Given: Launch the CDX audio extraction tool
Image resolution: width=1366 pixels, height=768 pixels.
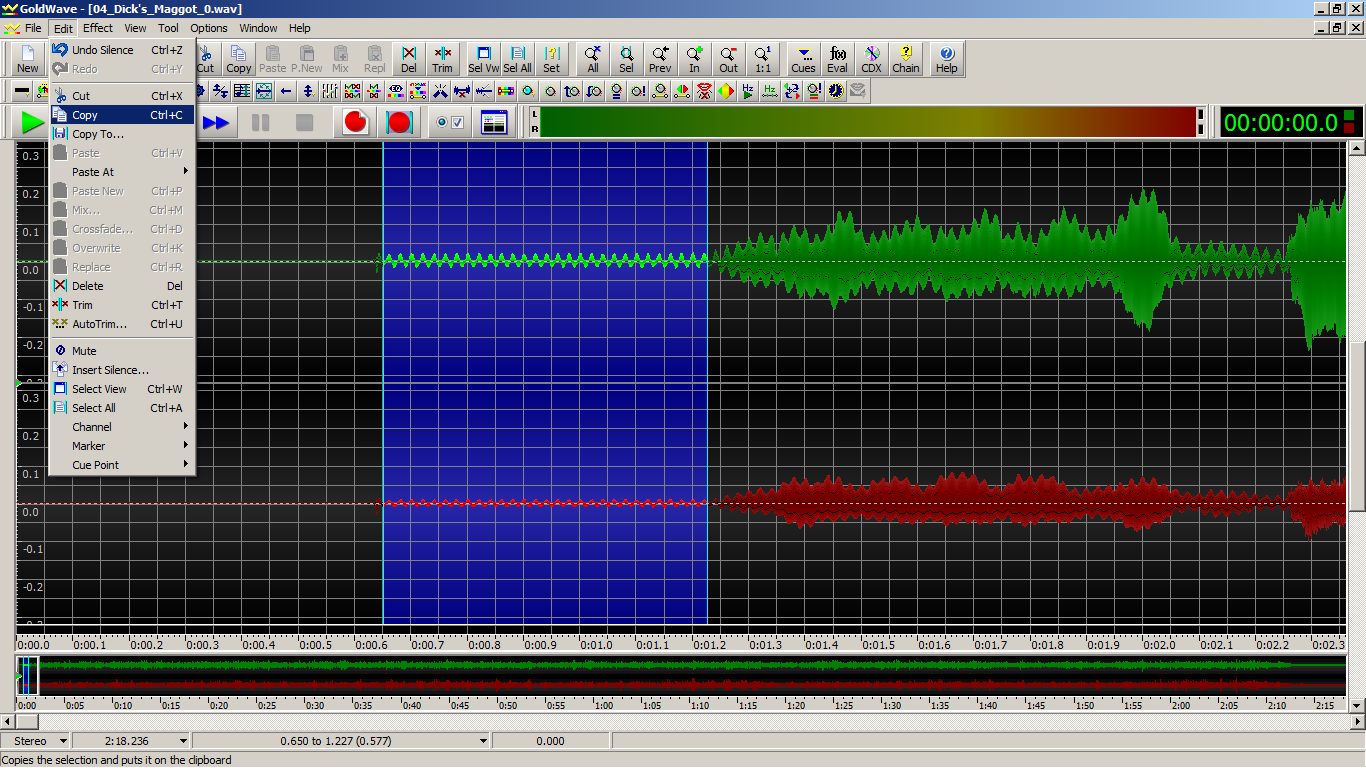Looking at the screenshot, I should 871,59.
